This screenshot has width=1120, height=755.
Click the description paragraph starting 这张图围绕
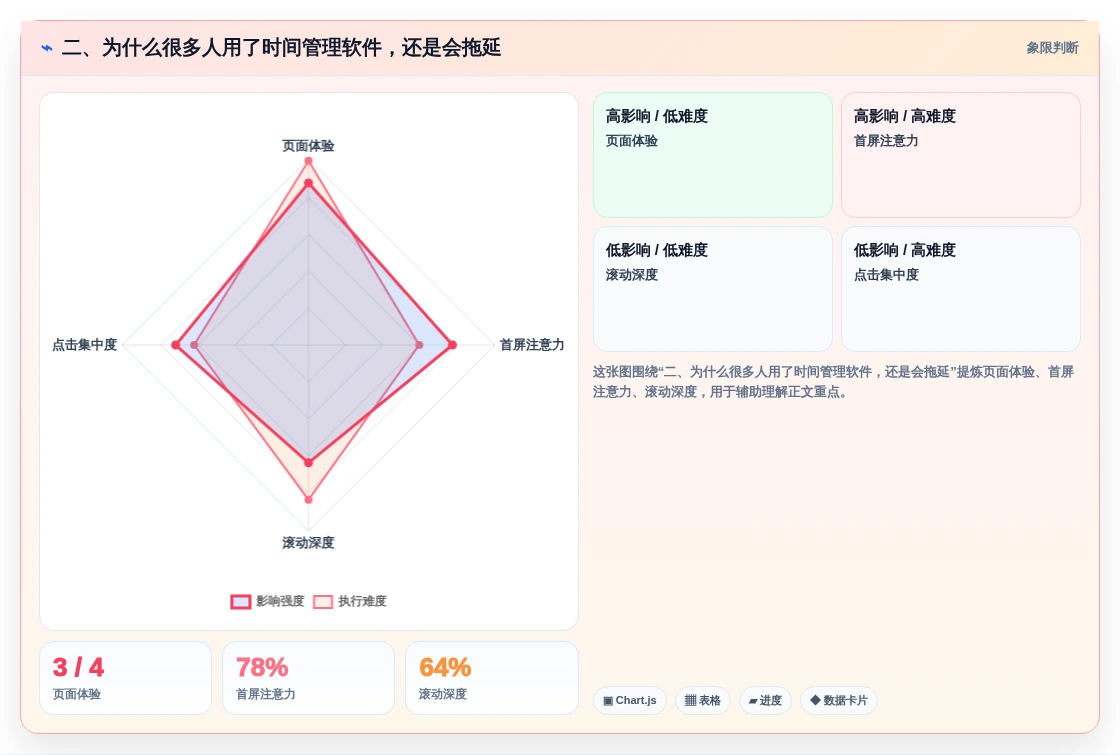click(x=834, y=382)
